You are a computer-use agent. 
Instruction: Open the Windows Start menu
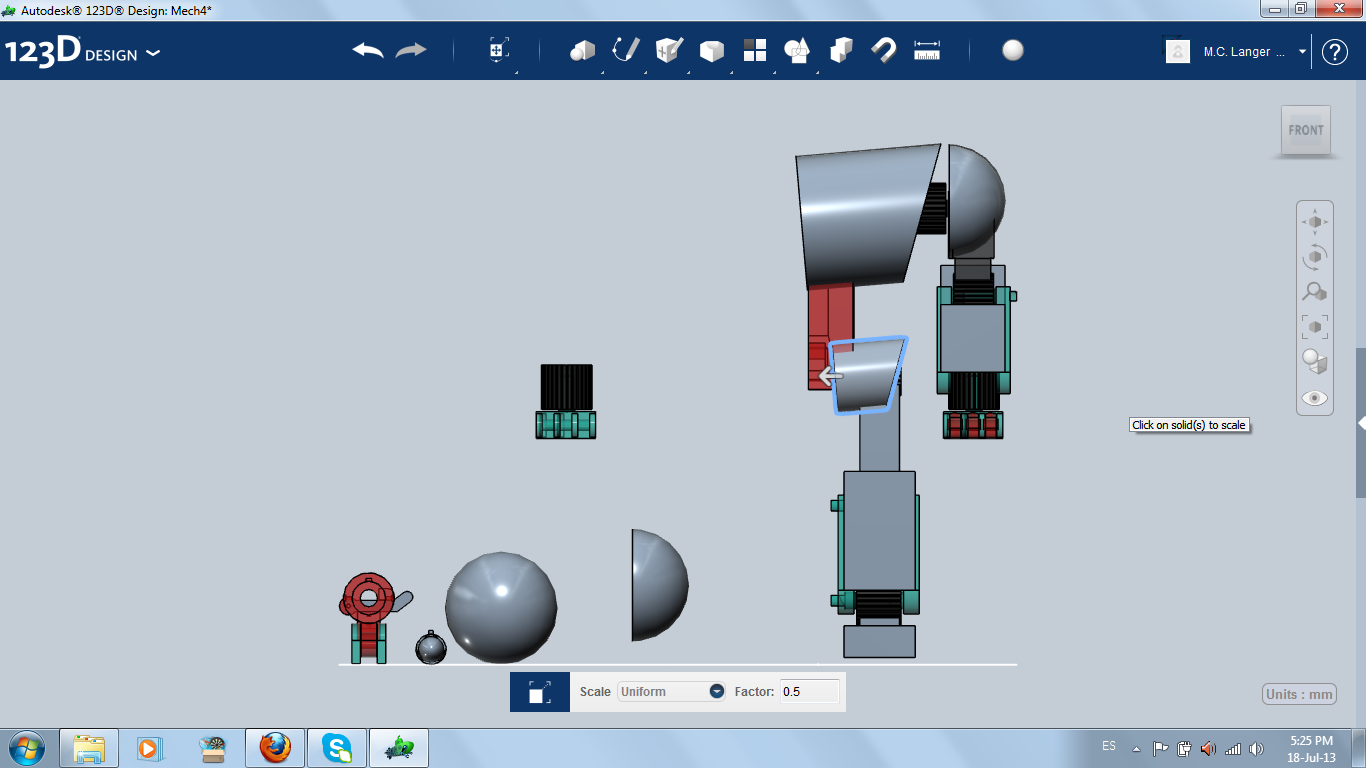[26, 748]
